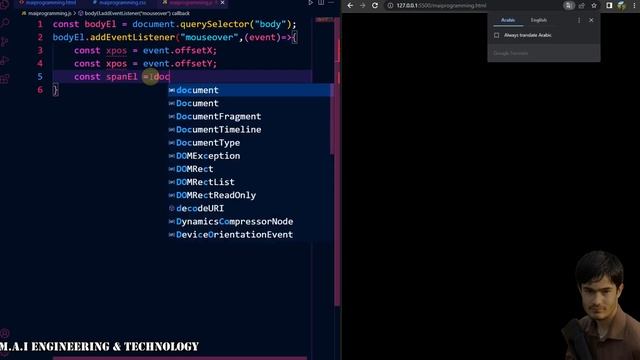Image resolution: width=640 pixels, height=360 pixels.
Task: Choose the 'DOMRect' suggestion
Action: point(250,169)
